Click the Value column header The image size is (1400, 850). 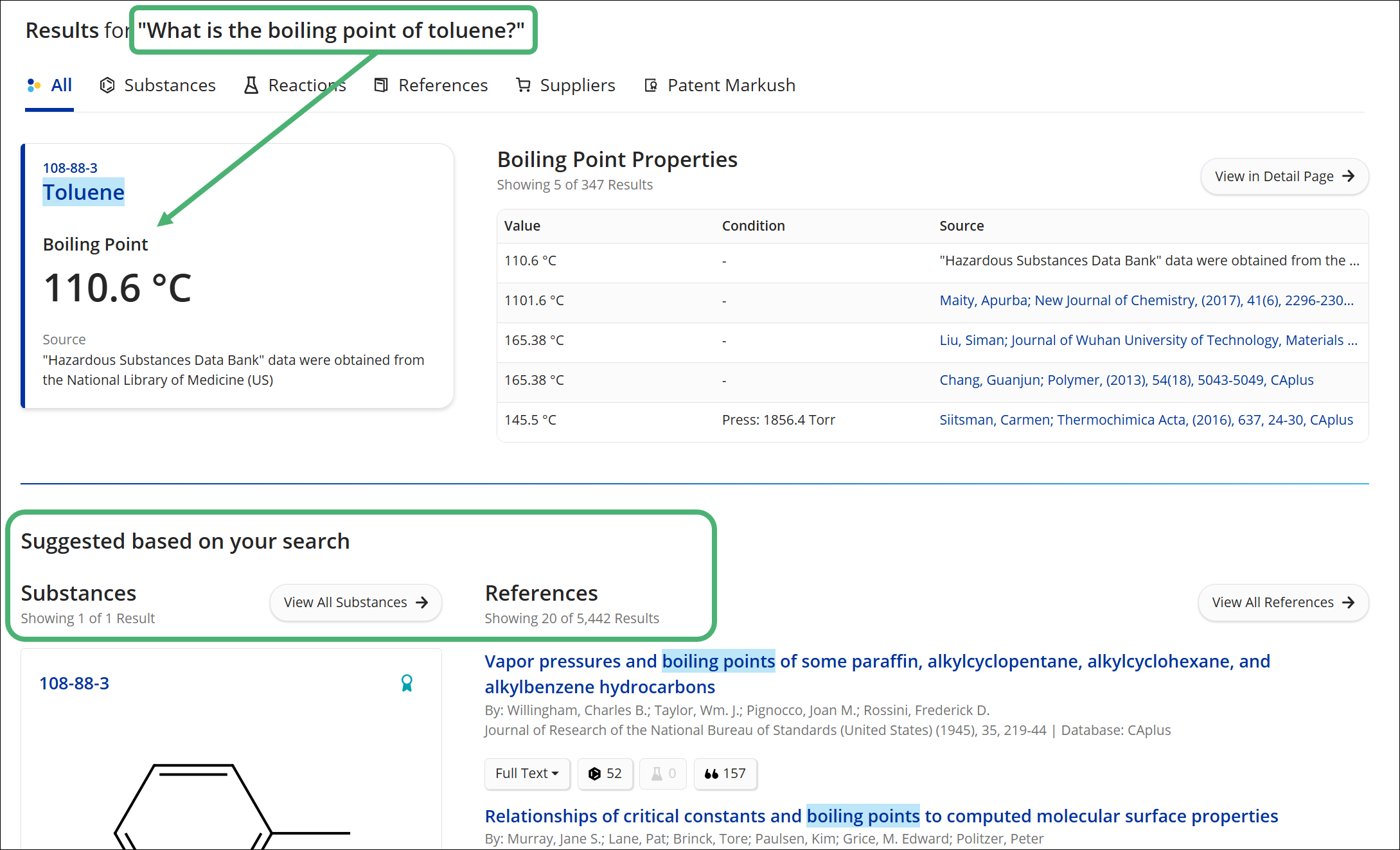pyautogui.click(x=522, y=226)
